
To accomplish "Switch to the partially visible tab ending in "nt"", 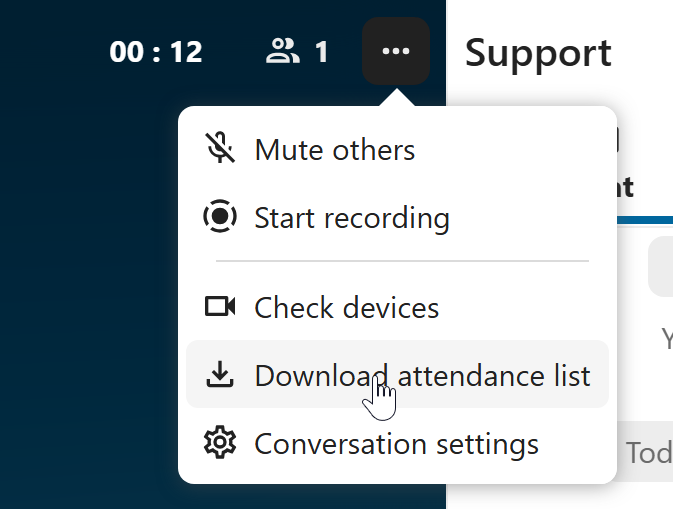I will tap(626, 187).
